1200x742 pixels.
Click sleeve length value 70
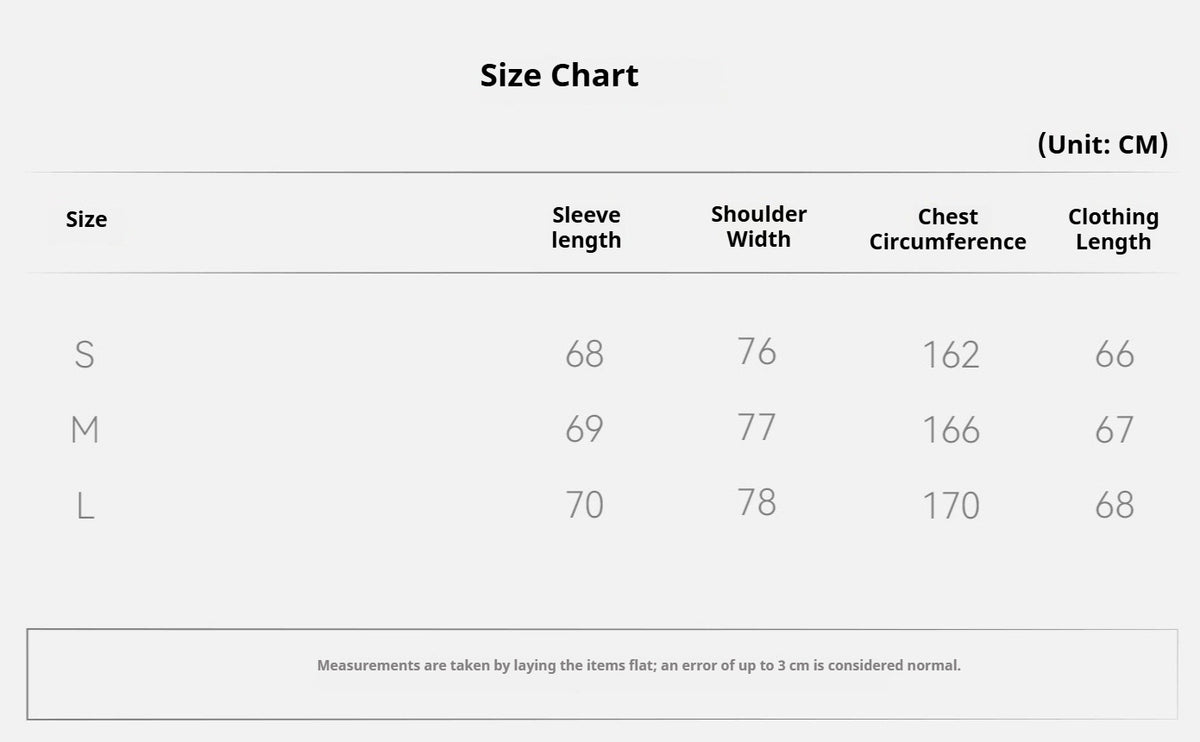[x=585, y=505]
